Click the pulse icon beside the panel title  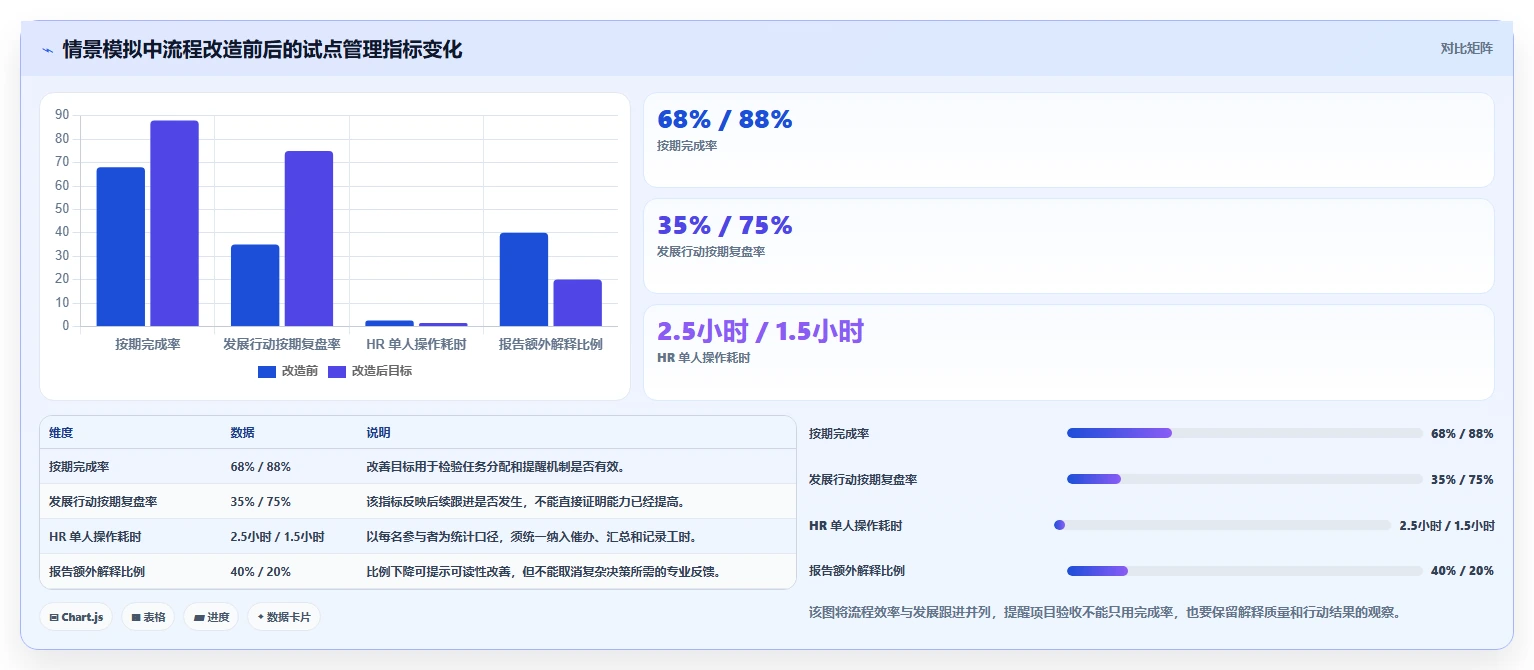coord(48,50)
